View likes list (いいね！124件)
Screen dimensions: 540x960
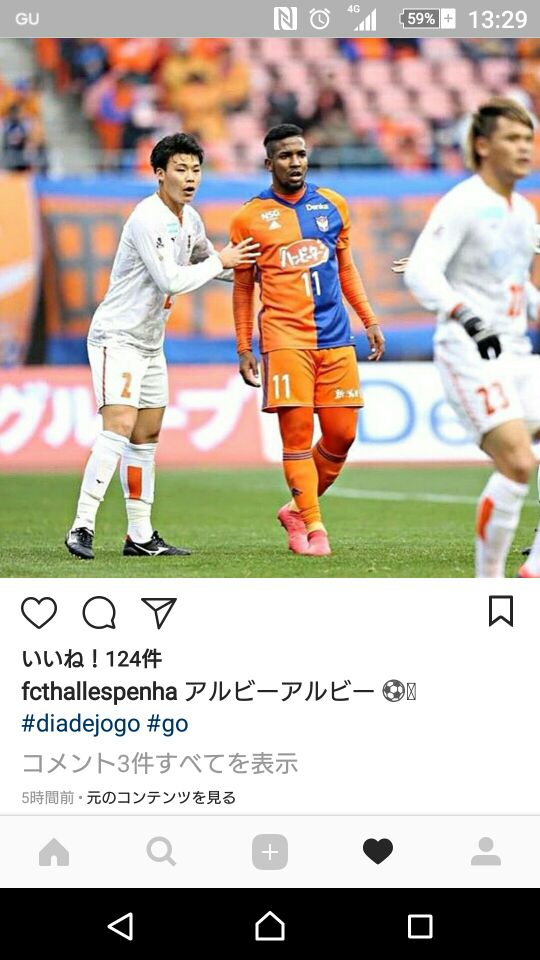pyautogui.click(x=92, y=659)
